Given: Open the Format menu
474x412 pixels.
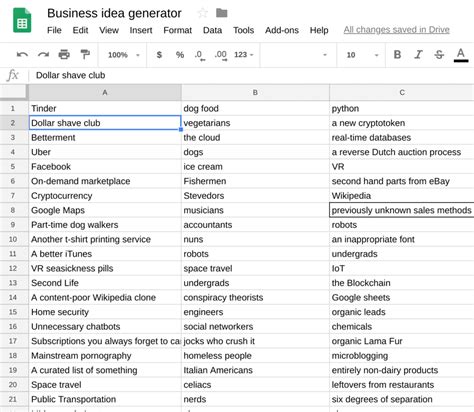Looking at the screenshot, I should click(177, 30).
